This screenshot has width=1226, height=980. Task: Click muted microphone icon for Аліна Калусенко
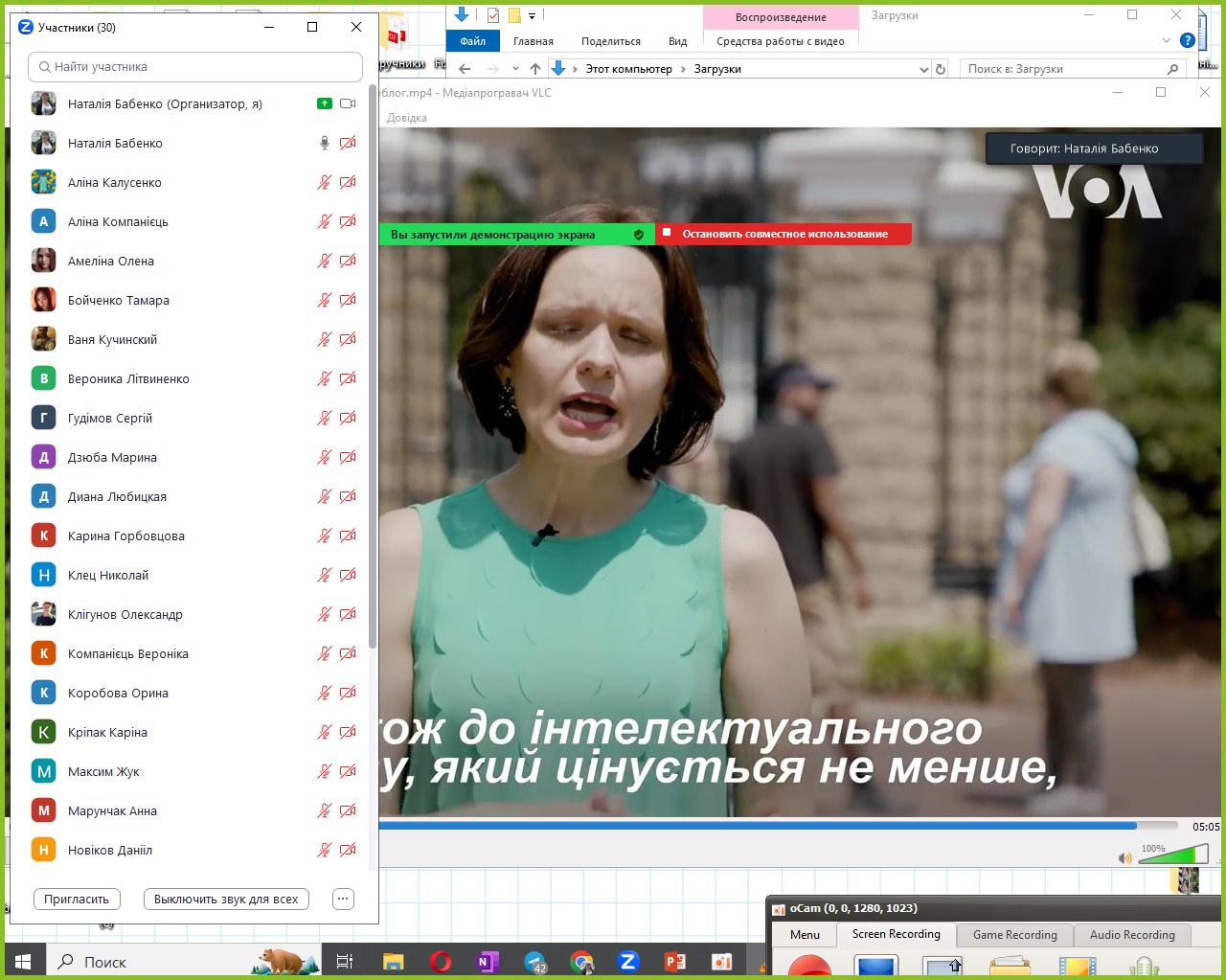[x=325, y=182]
